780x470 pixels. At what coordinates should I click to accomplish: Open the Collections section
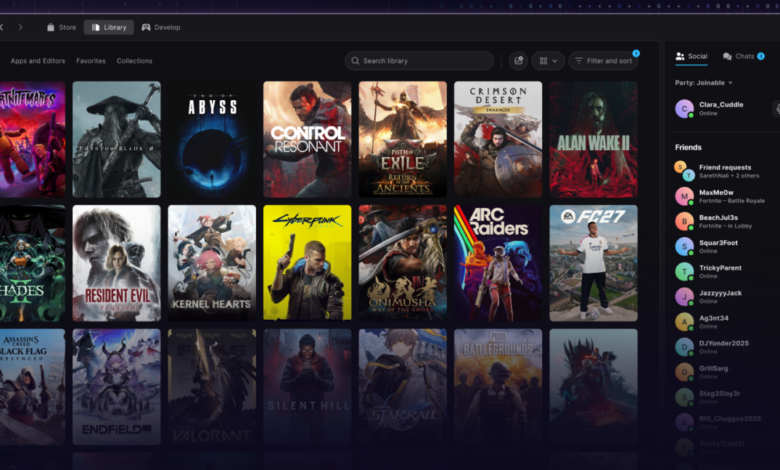pyautogui.click(x=134, y=61)
